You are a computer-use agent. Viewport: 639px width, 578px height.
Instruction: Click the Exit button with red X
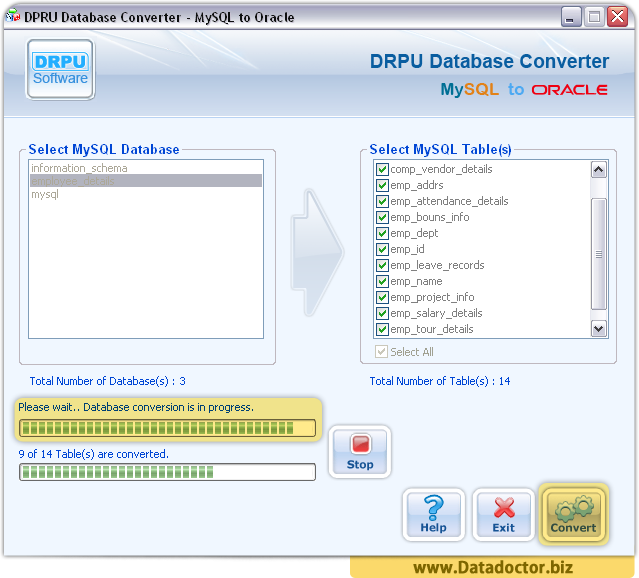[x=504, y=514]
